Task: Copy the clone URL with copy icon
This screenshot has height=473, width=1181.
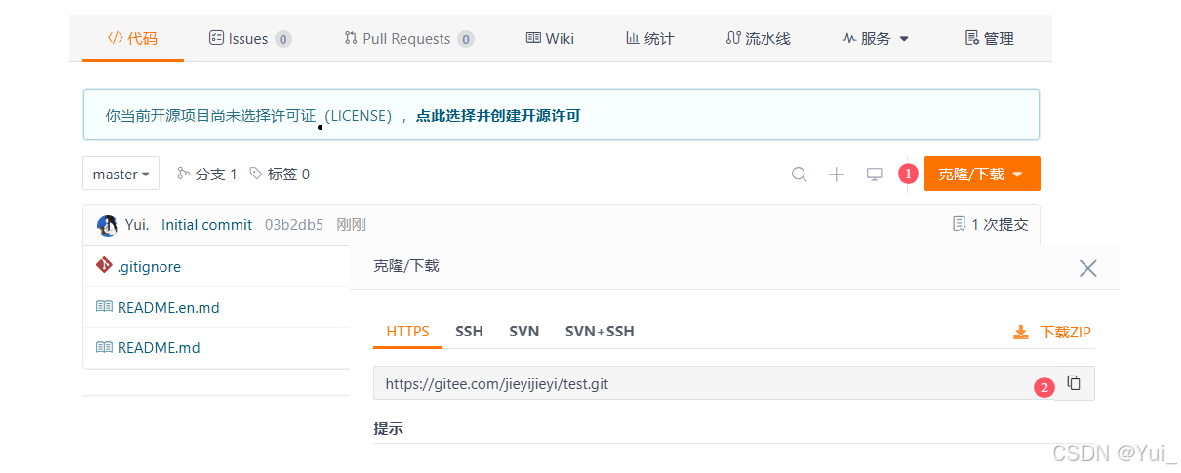Action: [x=1075, y=383]
